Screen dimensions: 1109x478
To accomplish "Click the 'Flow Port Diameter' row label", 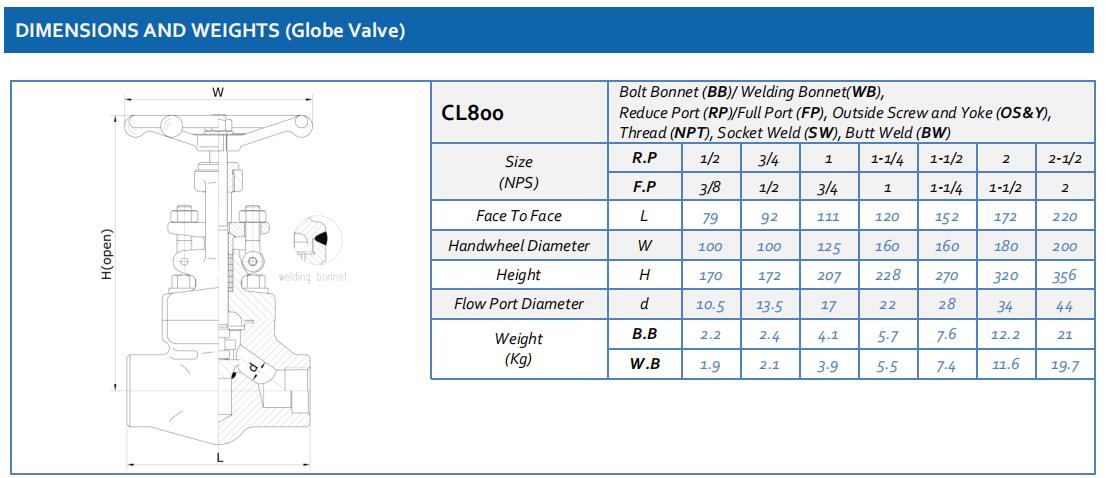I will [x=518, y=304].
